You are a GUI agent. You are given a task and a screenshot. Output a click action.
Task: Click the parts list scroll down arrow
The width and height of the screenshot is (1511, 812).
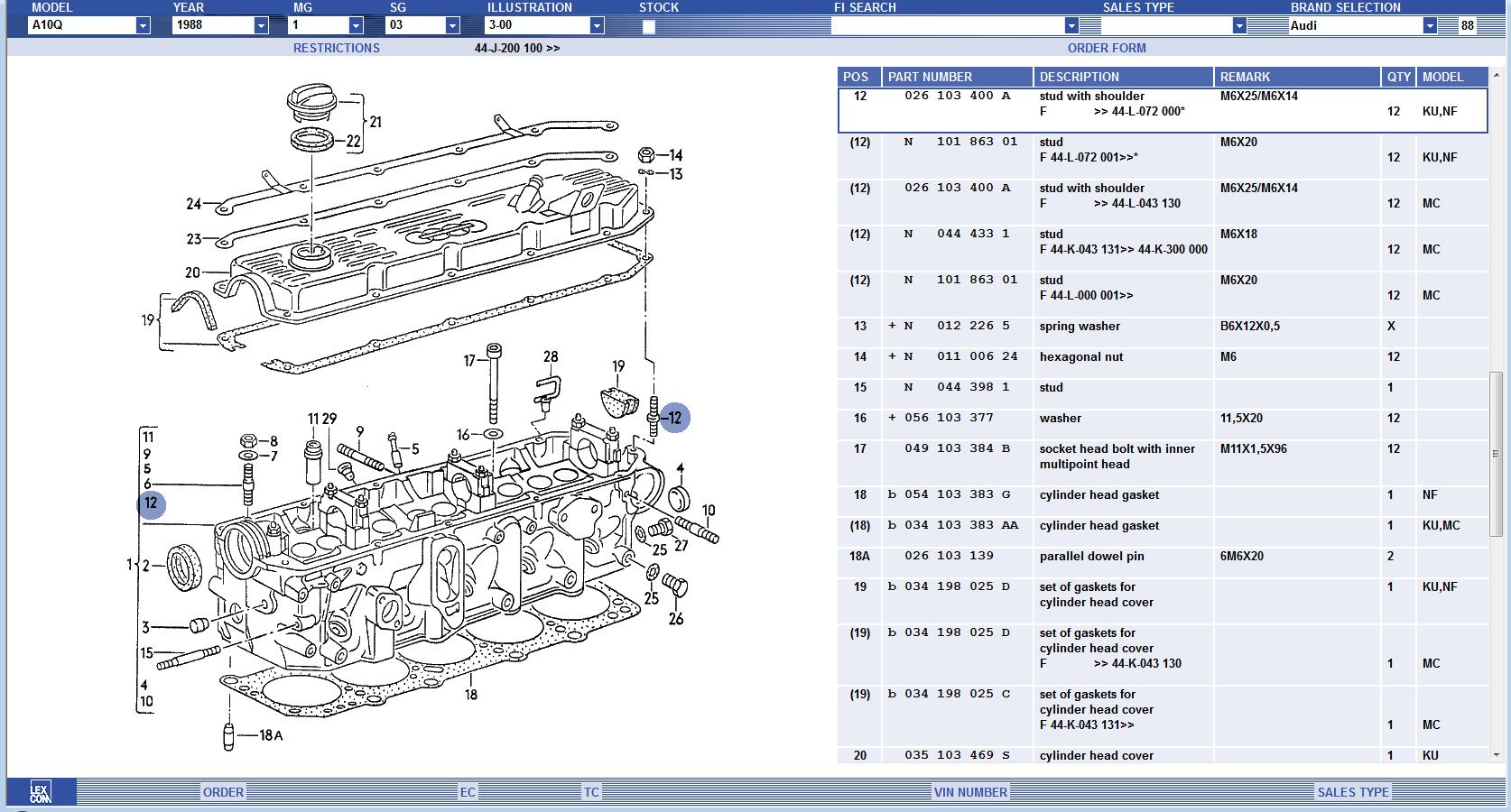click(1497, 754)
